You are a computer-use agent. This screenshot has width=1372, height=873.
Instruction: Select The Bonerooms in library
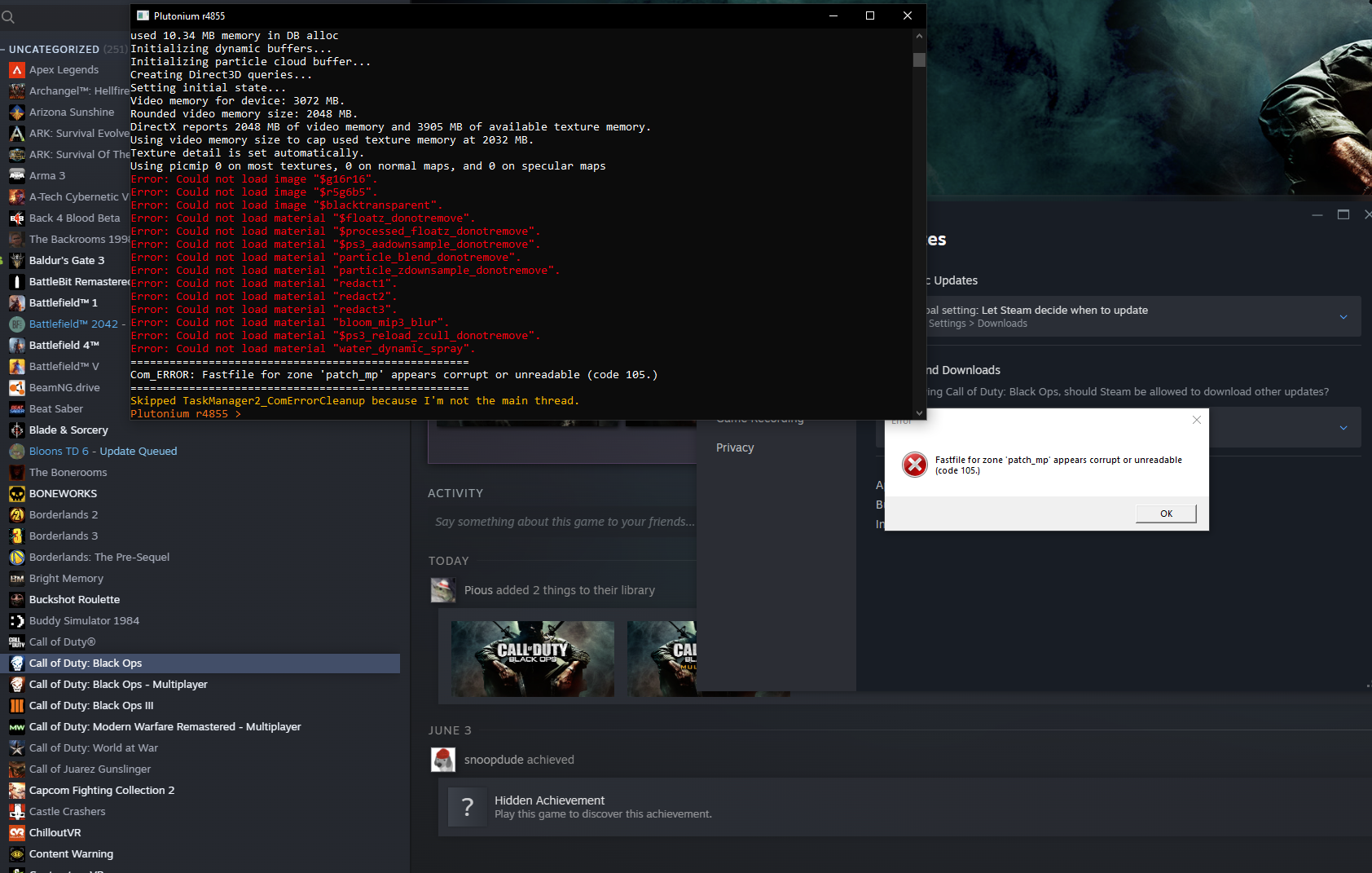[x=200, y=473]
